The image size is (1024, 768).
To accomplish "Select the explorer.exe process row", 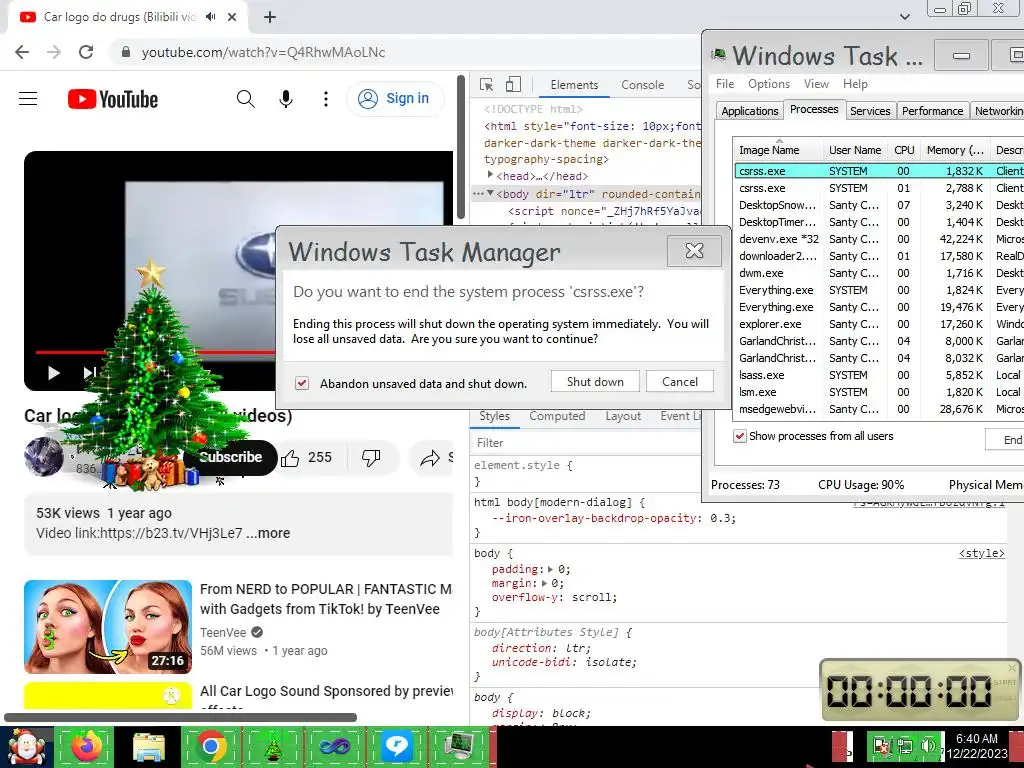I will tap(878, 324).
